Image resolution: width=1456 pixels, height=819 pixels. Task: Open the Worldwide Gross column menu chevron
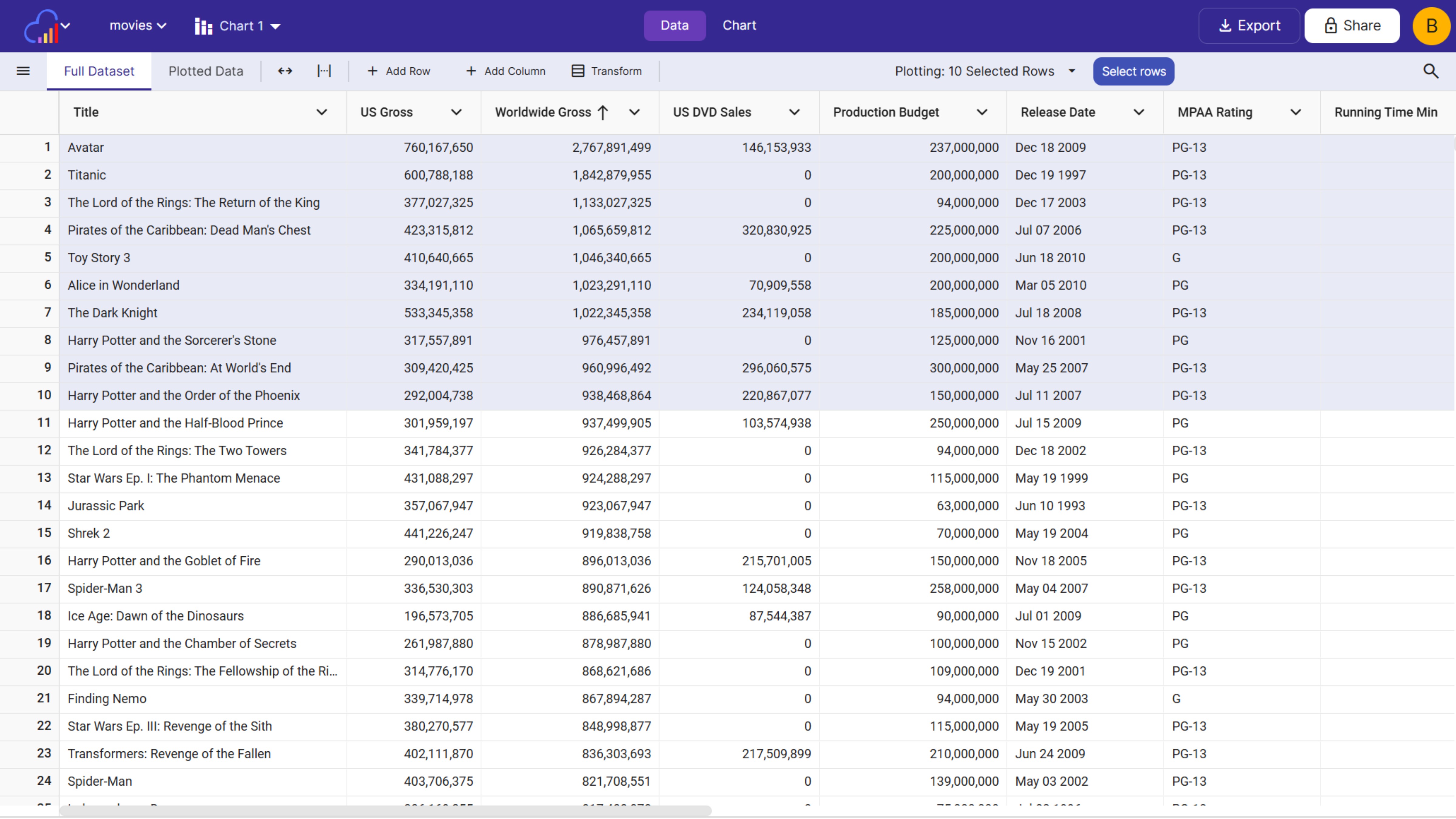pyautogui.click(x=634, y=113)
